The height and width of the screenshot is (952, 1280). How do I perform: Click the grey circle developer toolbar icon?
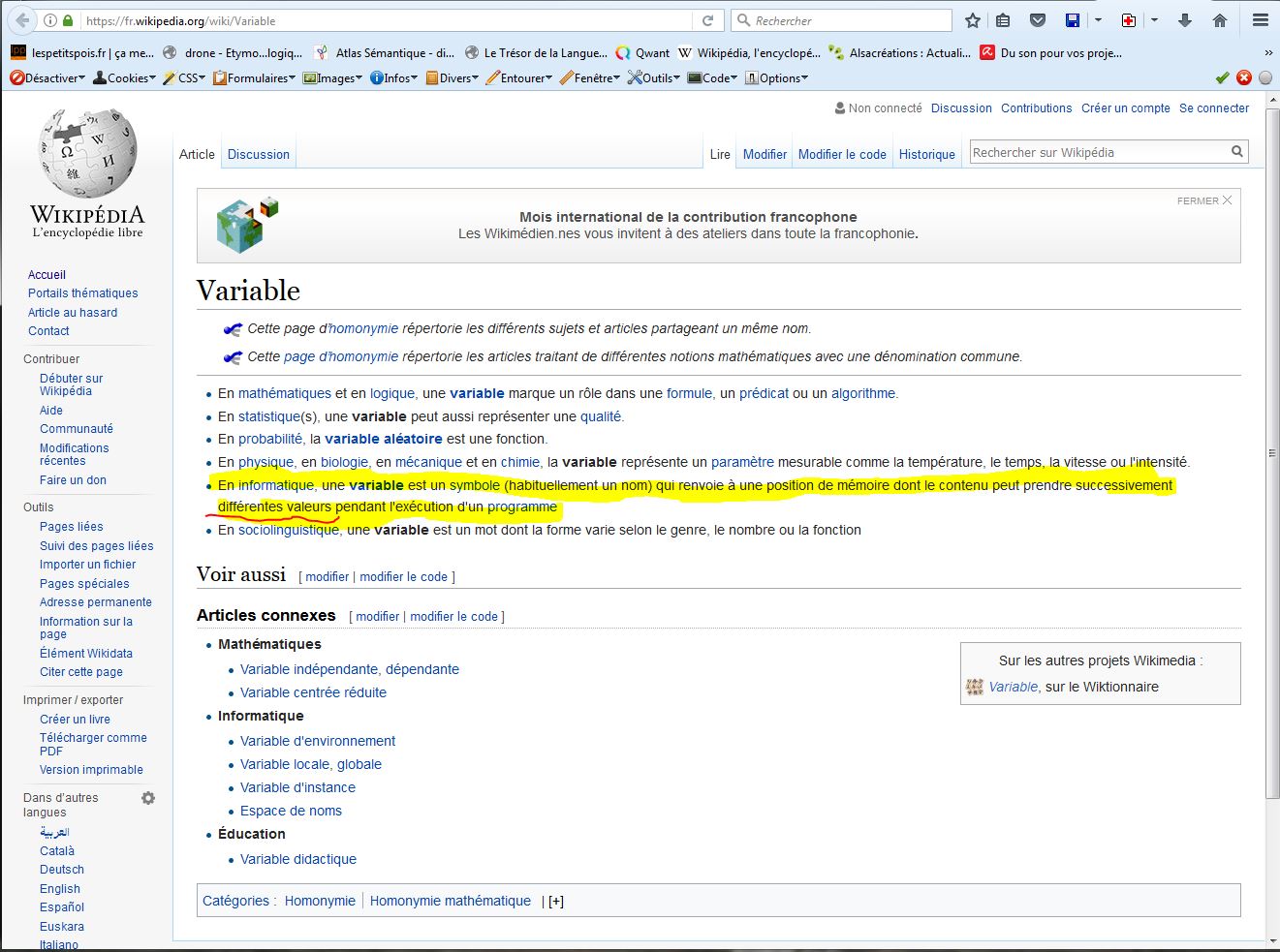[x=1265, y=77]
